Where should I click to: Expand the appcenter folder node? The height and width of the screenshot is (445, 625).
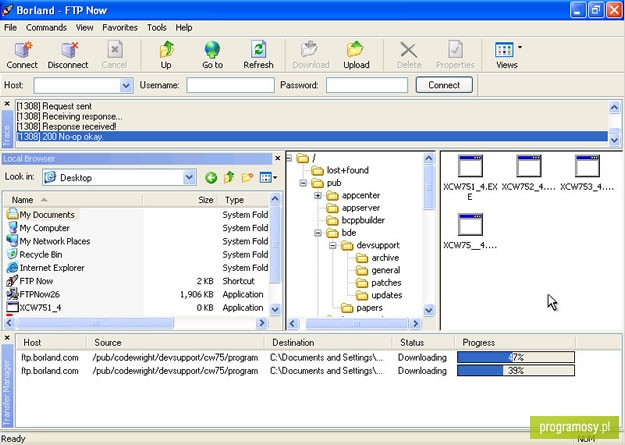tap(318, 195)
